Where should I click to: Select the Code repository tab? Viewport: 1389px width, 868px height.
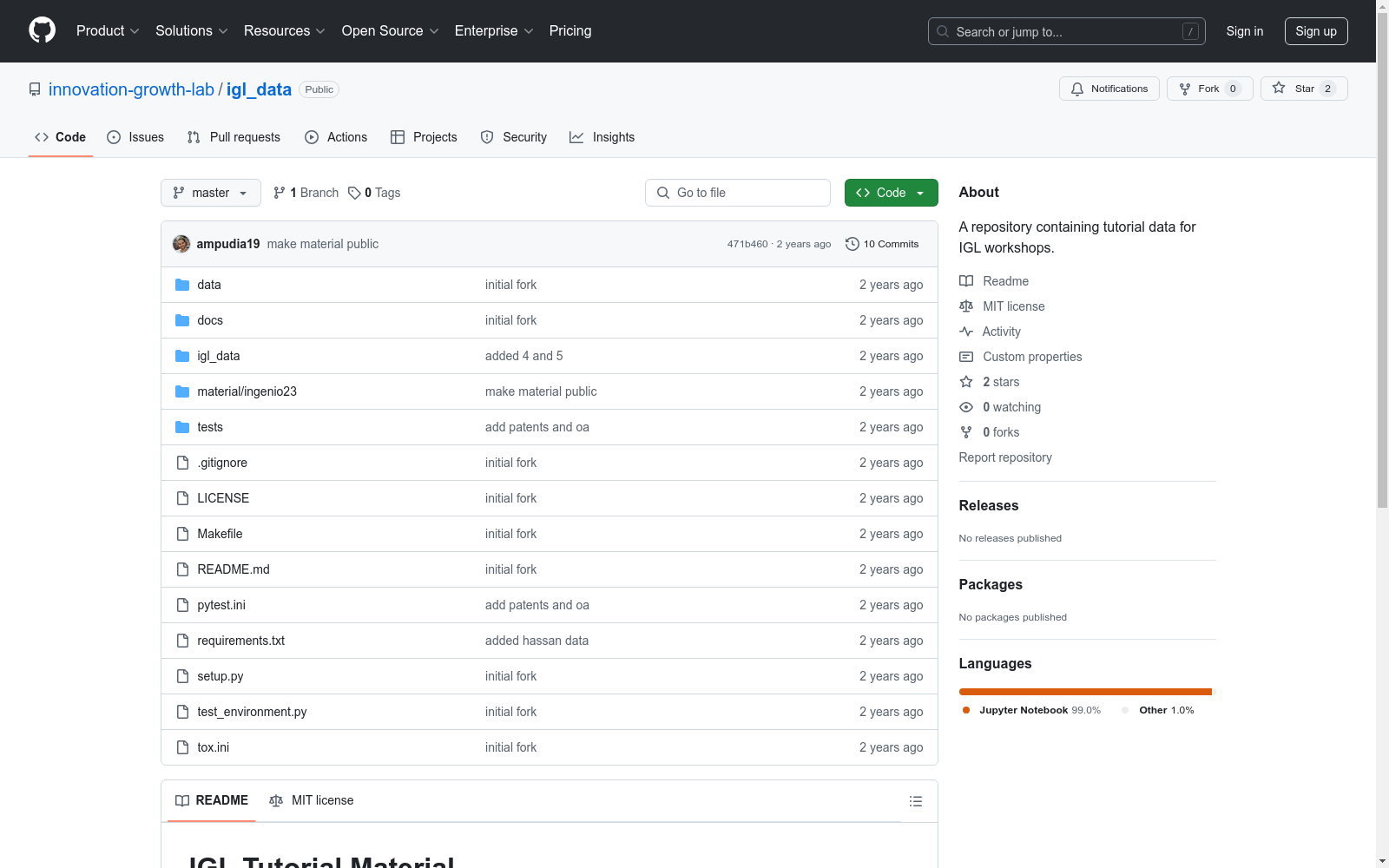(61, 137)
